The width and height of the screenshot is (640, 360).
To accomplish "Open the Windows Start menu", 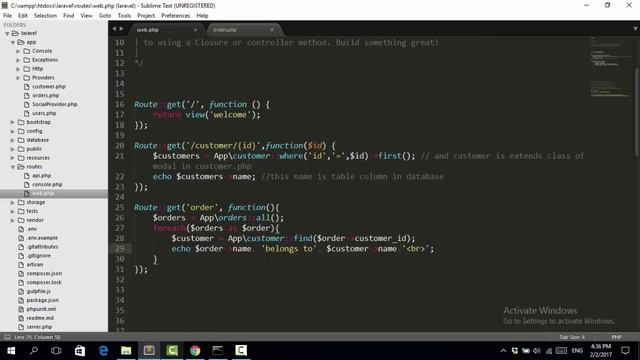I will coord(11,351).
